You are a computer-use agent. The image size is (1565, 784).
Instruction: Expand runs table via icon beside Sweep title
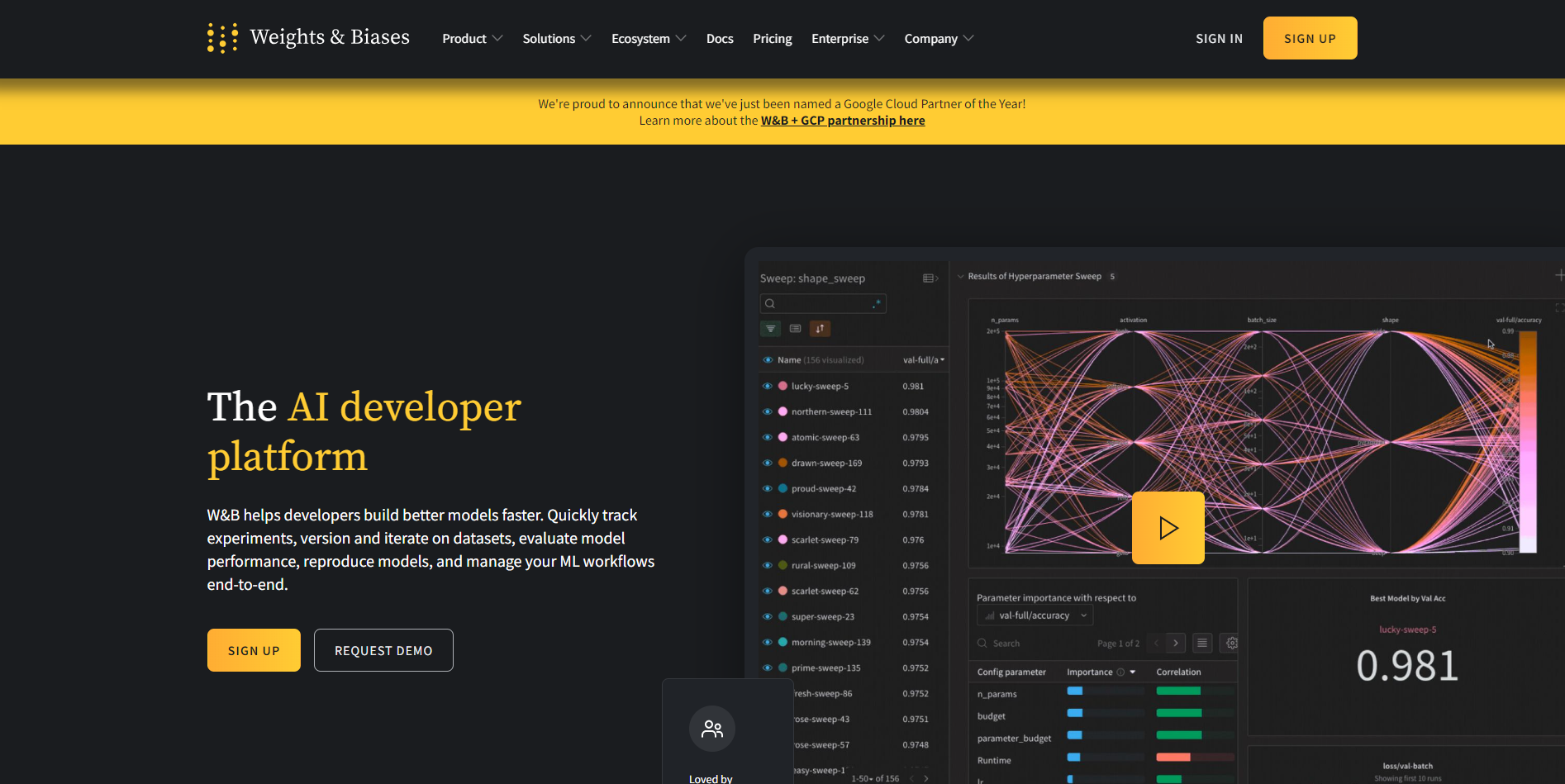click(x=930, y=278)
